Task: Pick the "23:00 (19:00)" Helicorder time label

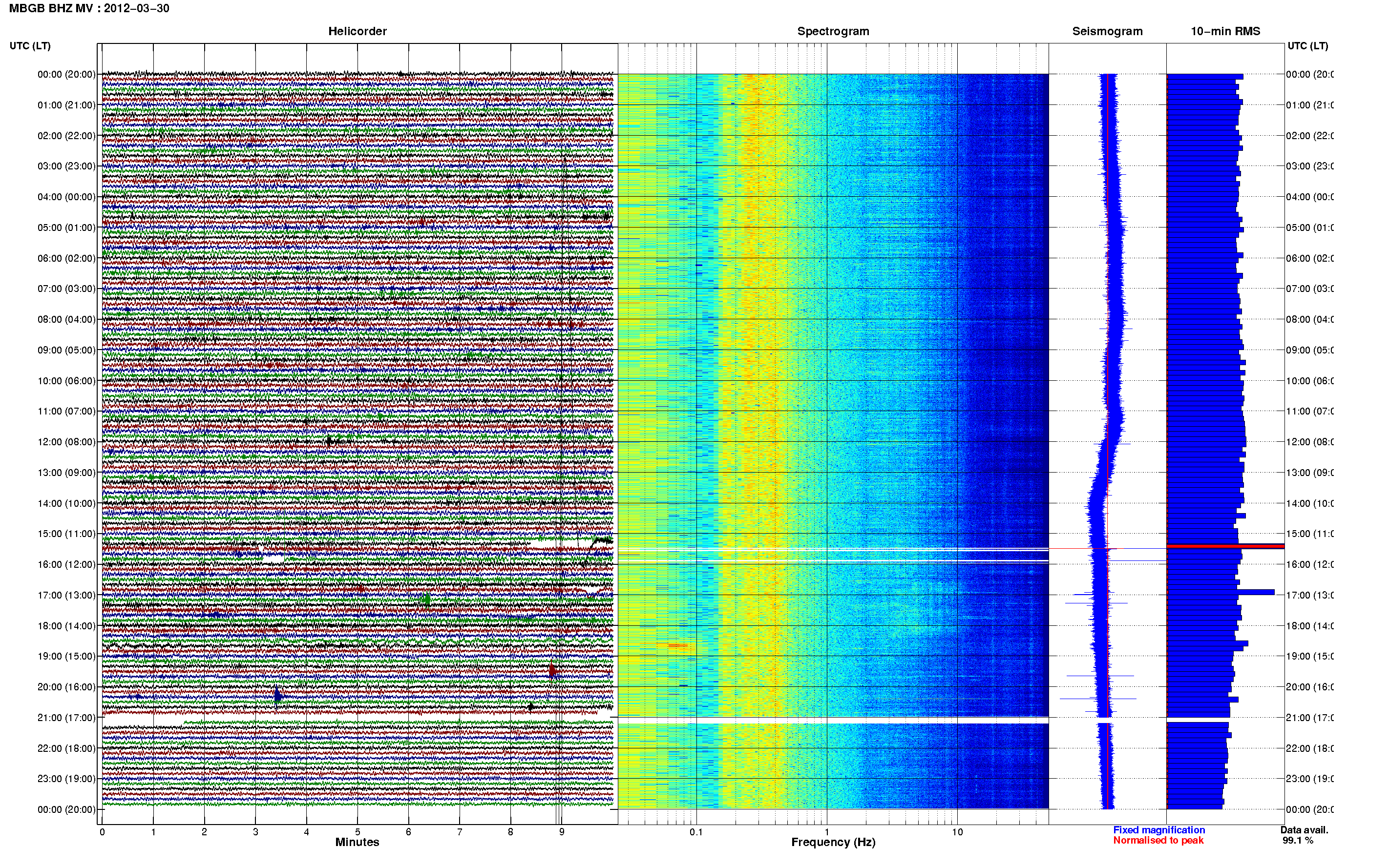Action: coord(66,779)
